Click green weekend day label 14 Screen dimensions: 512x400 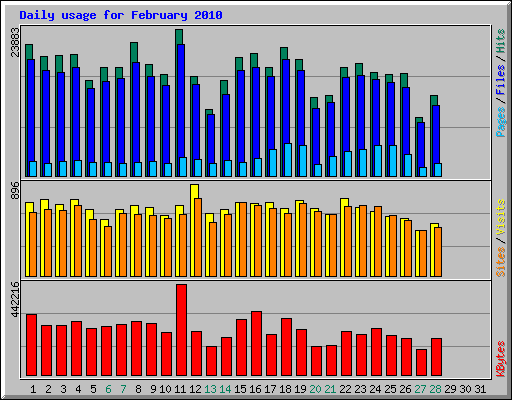click(x=225, y=389)
